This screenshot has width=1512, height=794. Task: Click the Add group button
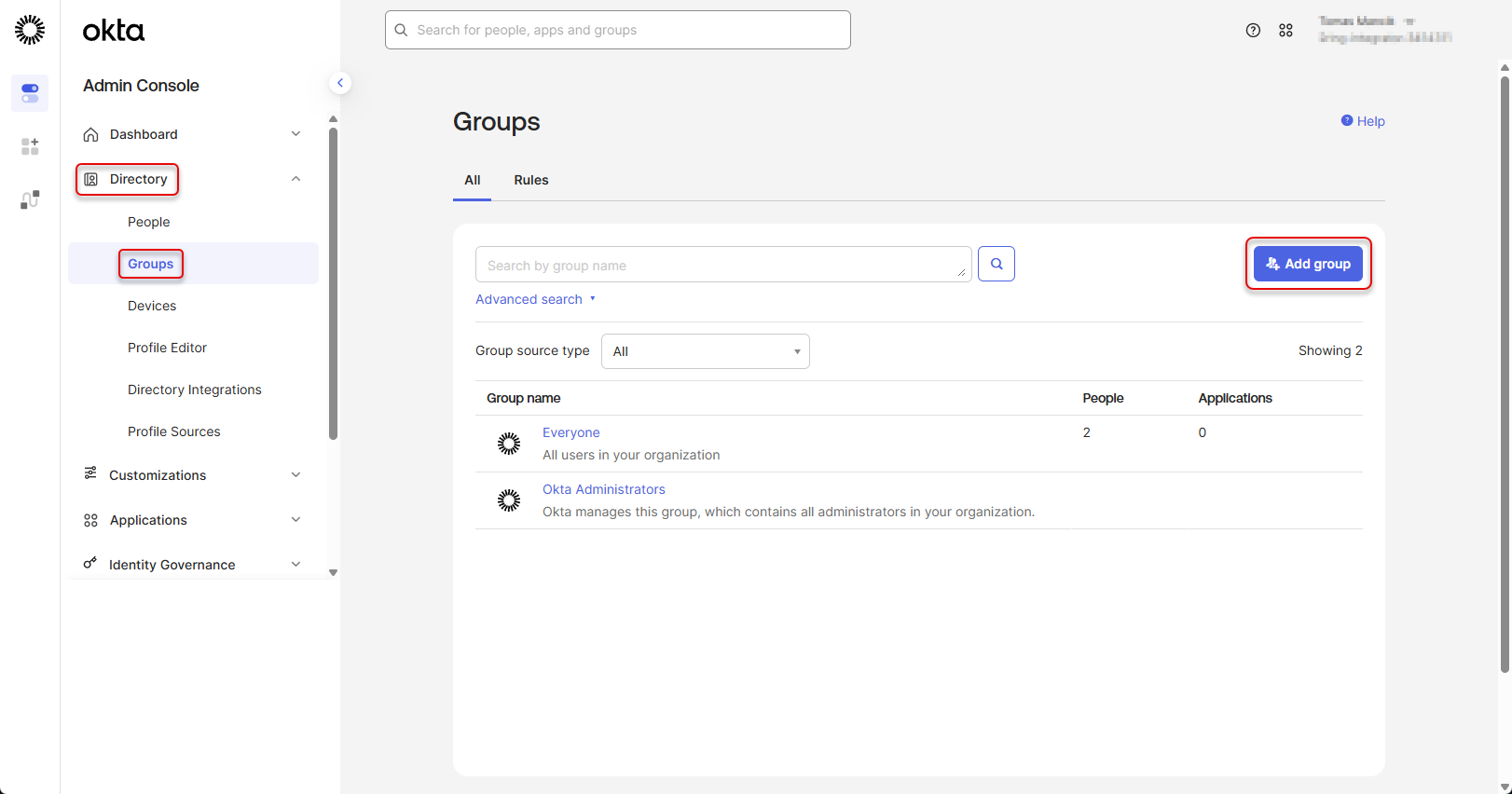pos(1307,264)
